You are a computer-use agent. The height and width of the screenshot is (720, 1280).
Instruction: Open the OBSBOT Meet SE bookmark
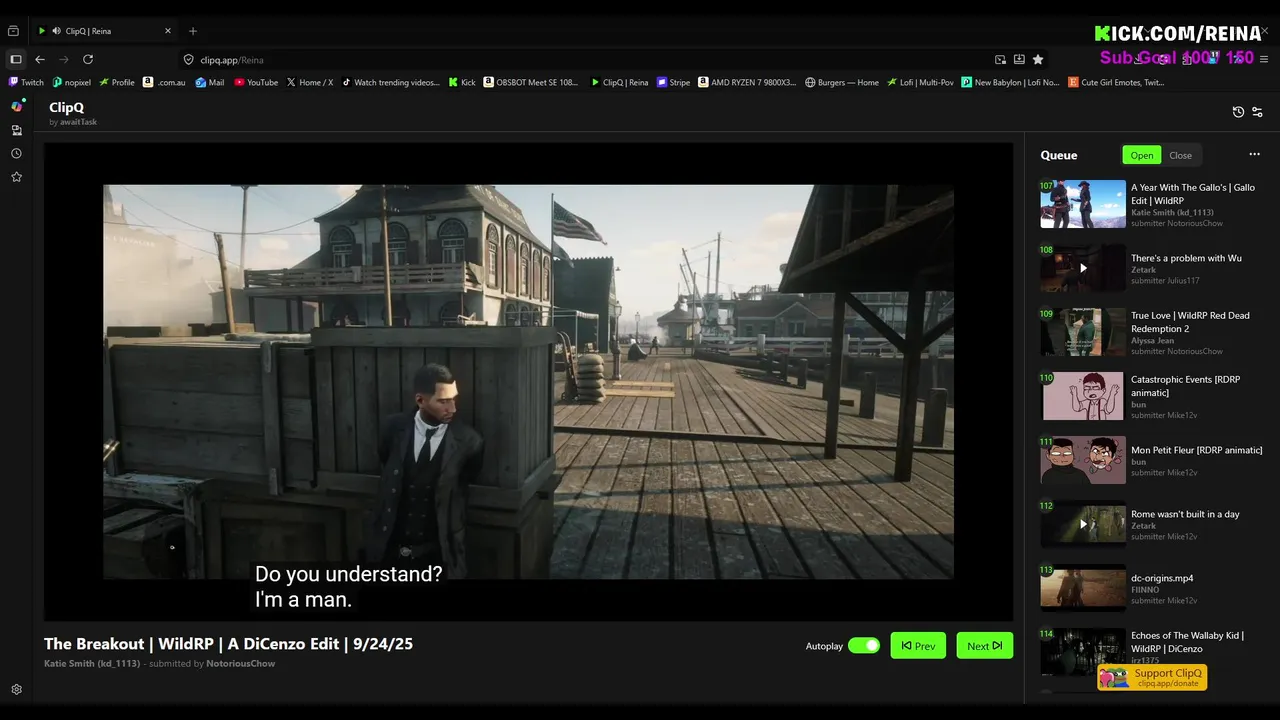click(531, 83)
